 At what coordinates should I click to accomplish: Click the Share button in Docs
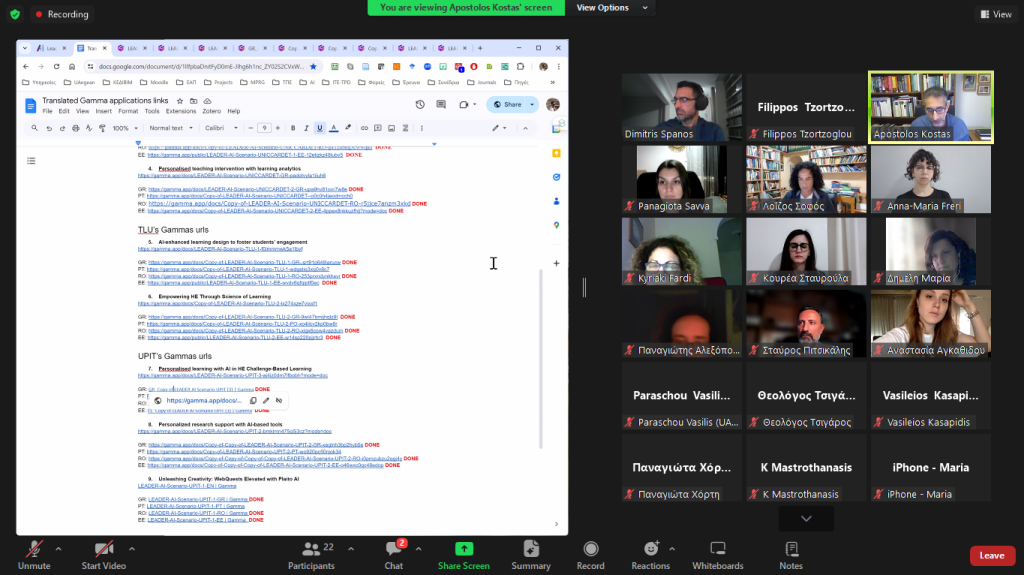[507, 104]
